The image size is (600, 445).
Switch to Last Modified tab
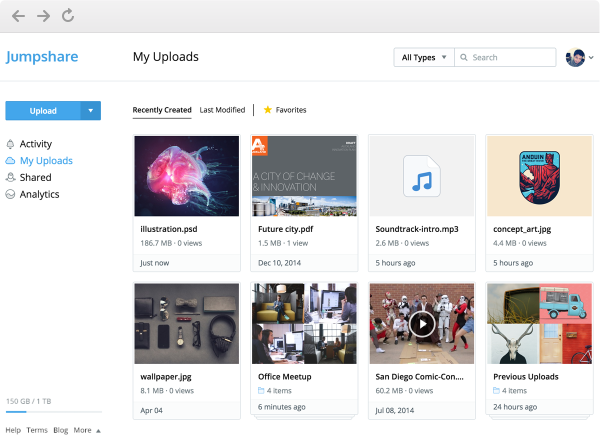(x=222, y=110)
